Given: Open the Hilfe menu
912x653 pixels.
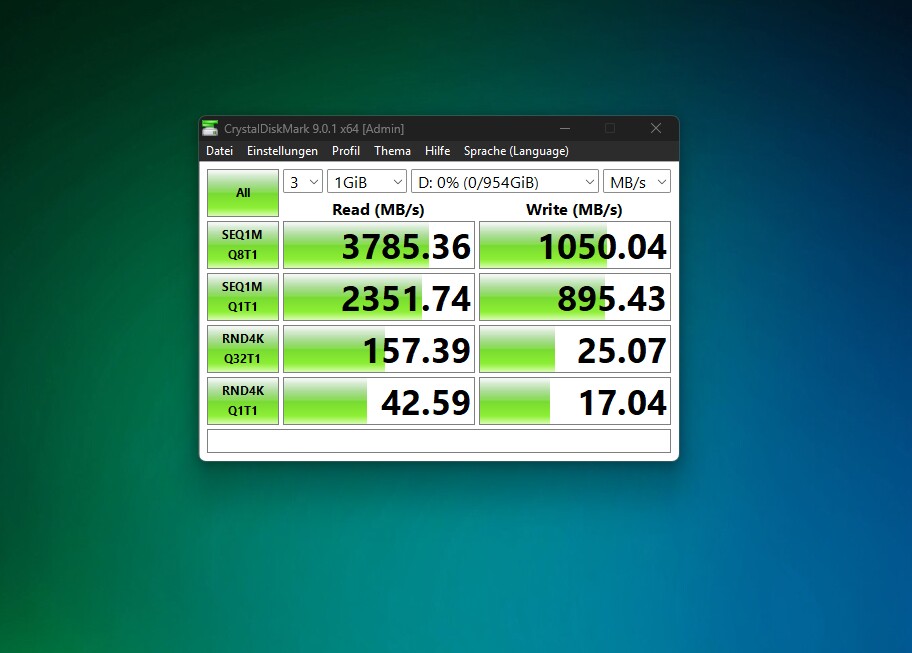Looking at the screenshot, I should click(x=437, y=150).
